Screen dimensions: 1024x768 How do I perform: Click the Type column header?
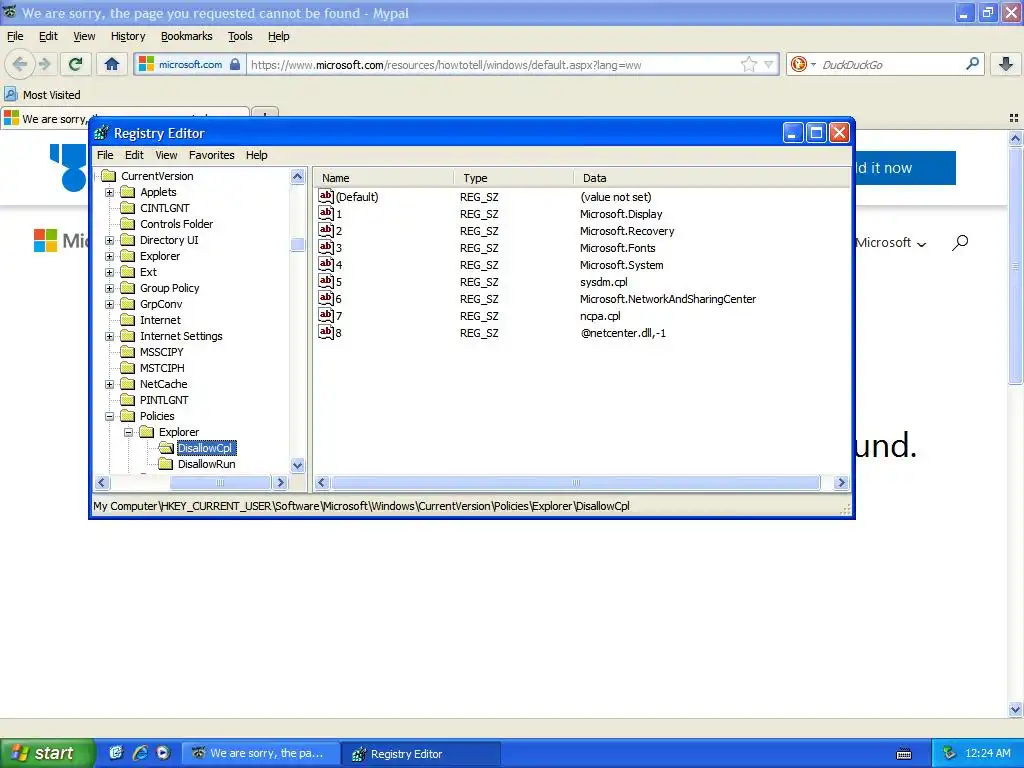coord(514,178)
